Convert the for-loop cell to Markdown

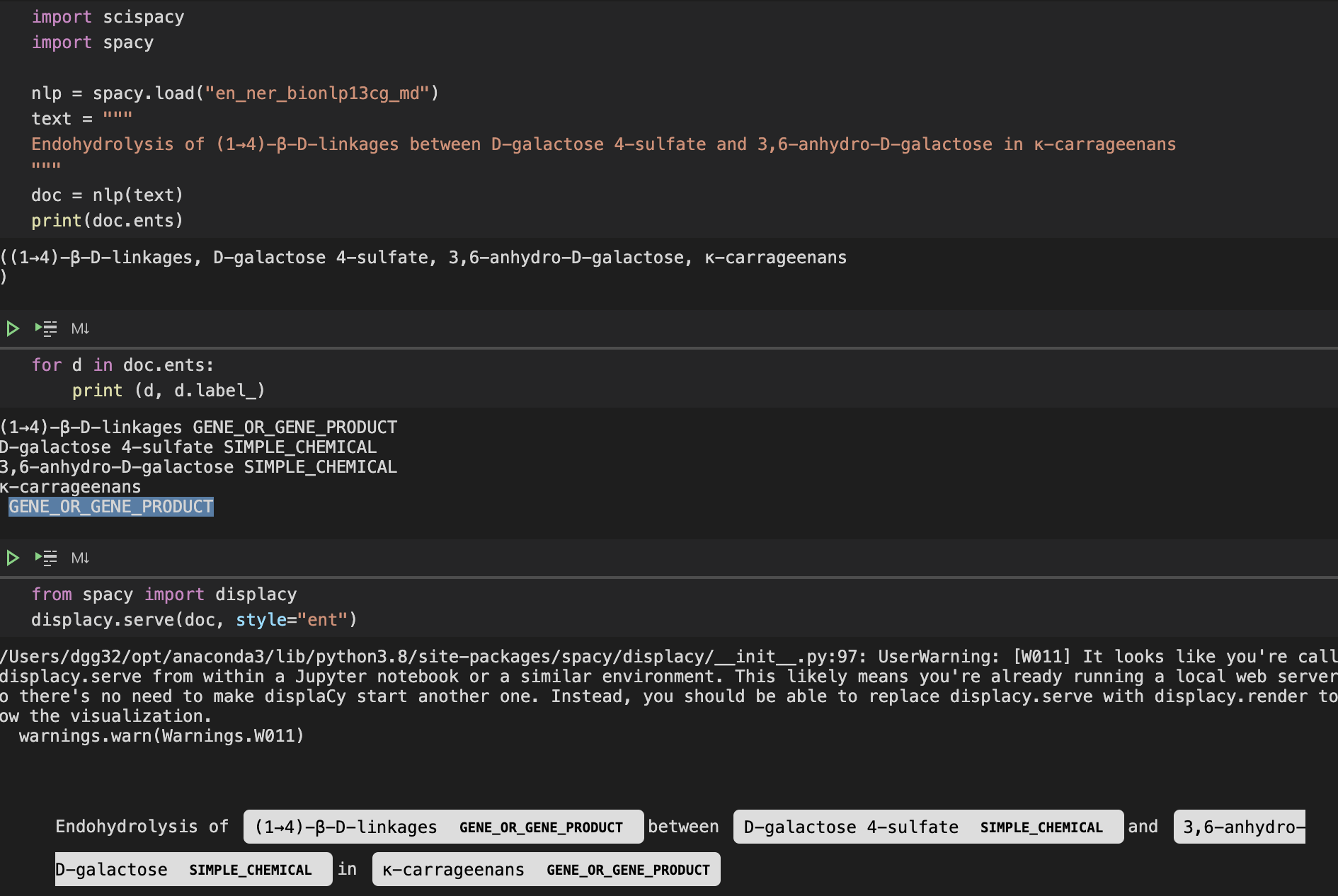pos(81,328)
